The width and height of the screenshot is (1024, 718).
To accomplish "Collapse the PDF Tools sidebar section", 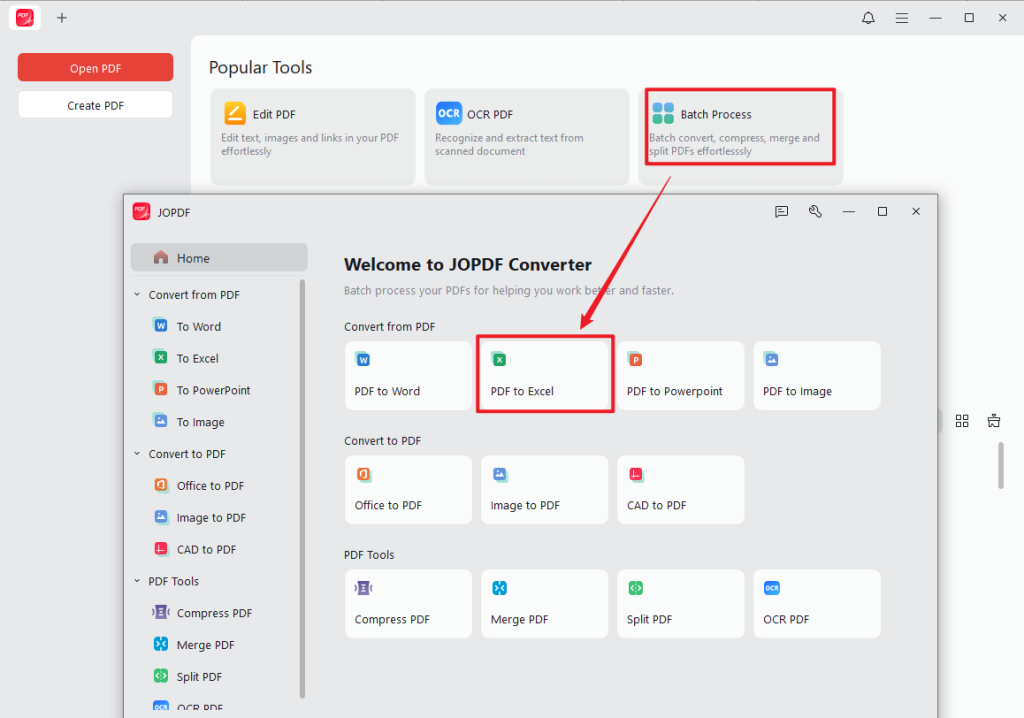I will point(137,581).
